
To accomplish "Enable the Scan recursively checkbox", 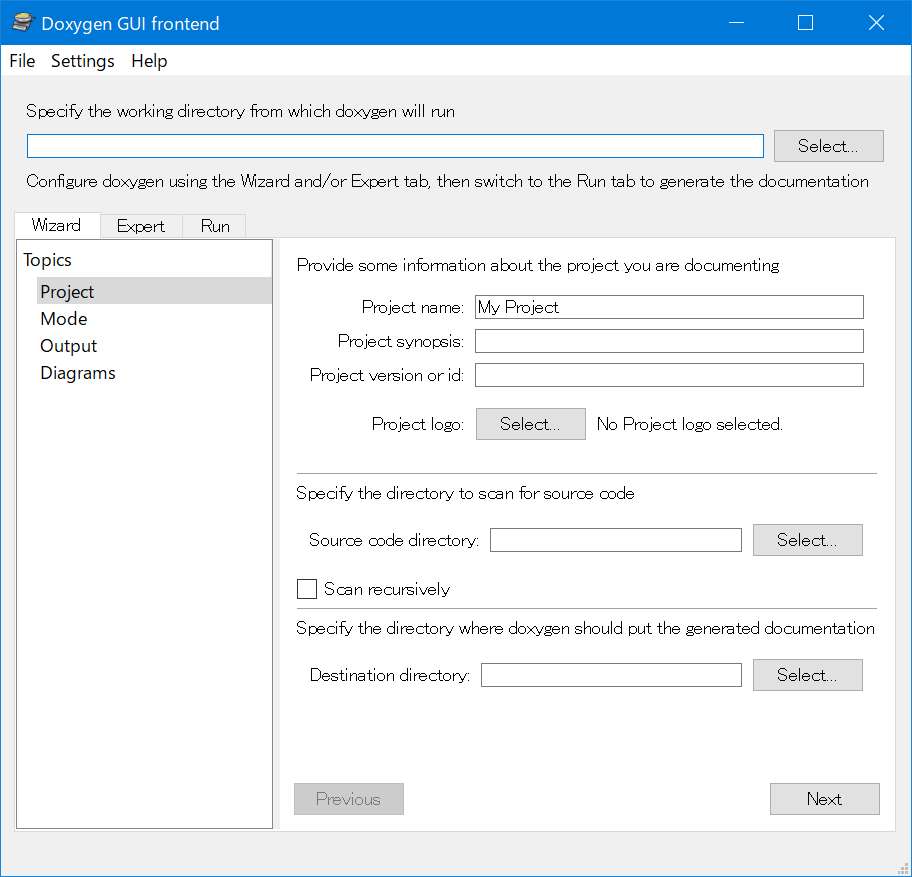I will 307,589.
